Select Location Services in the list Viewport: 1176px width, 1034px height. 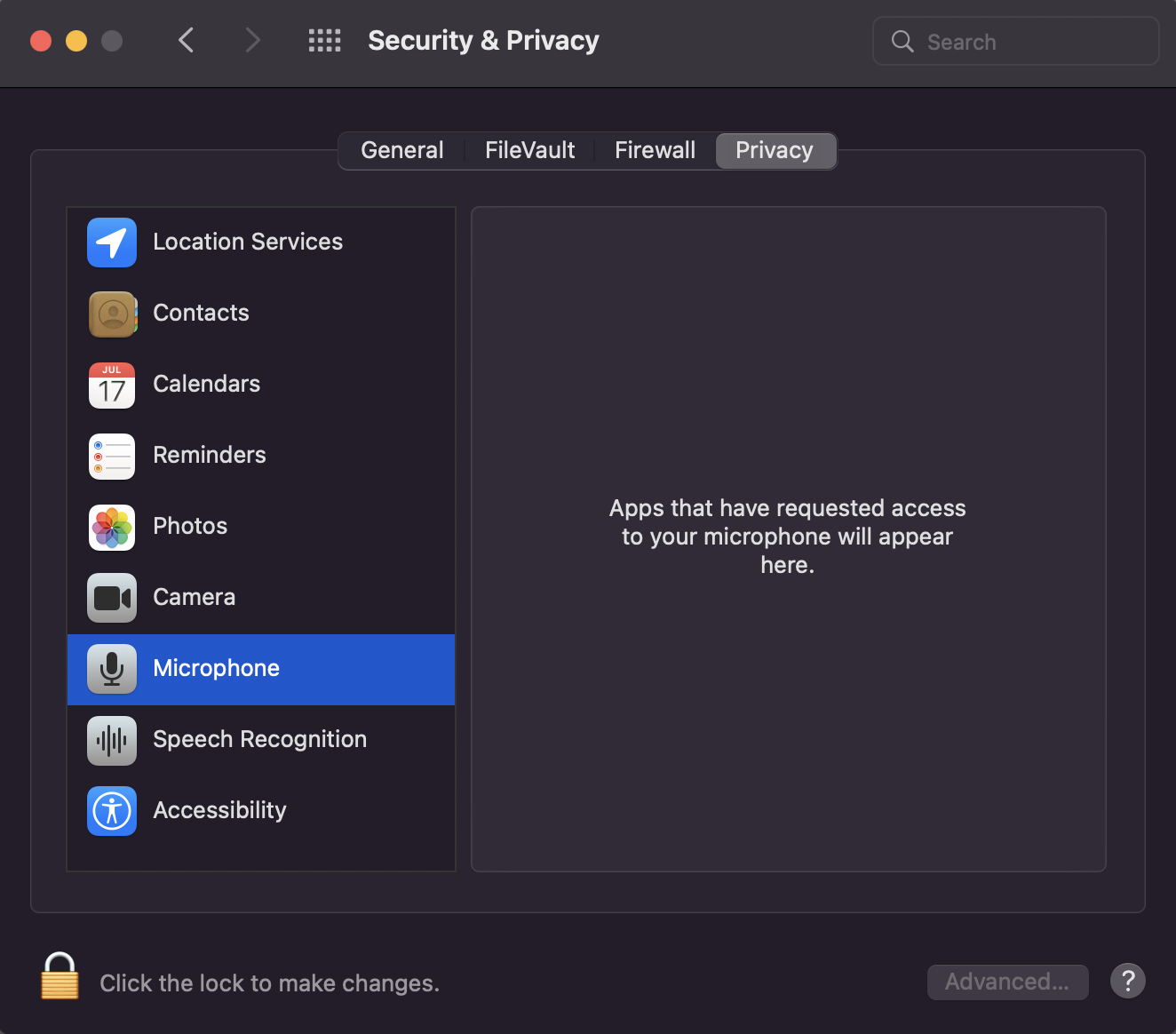(261, 243)
